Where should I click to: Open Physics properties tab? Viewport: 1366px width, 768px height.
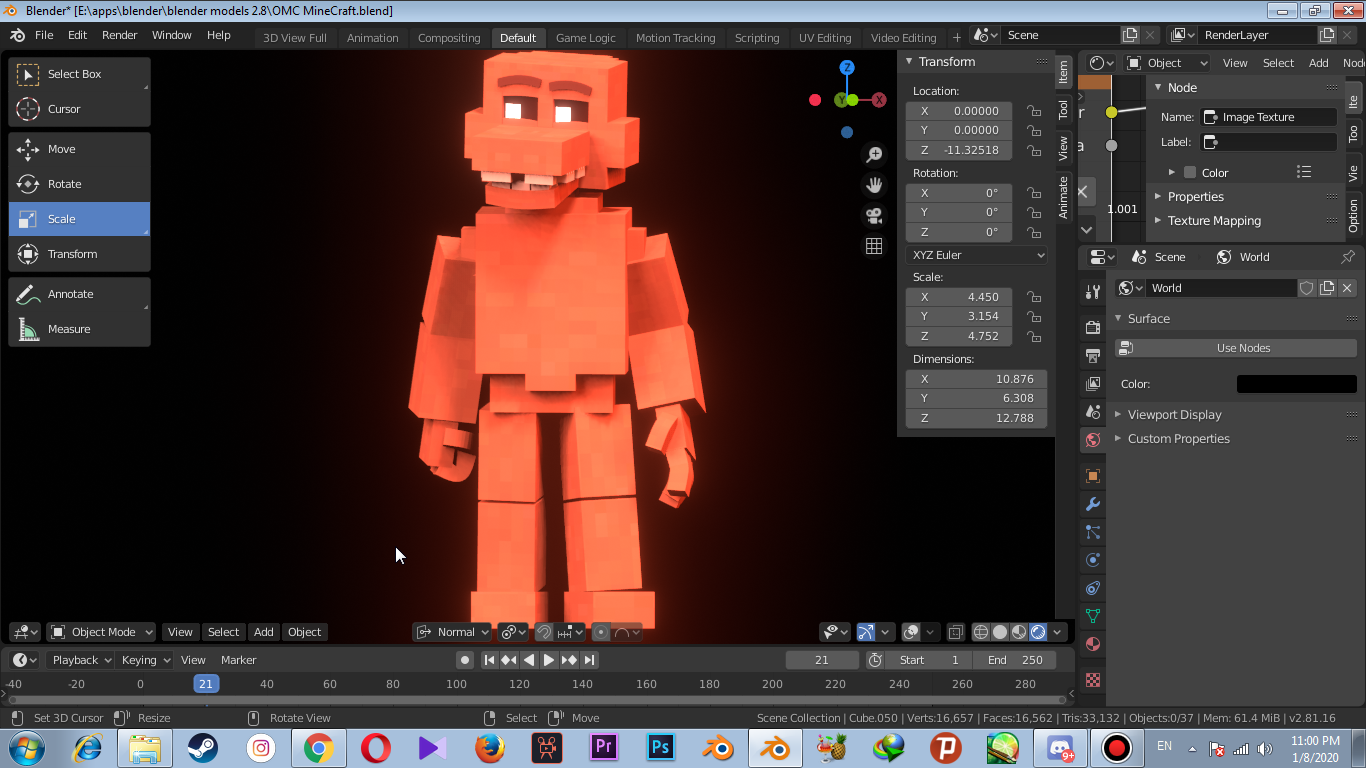1092,560
